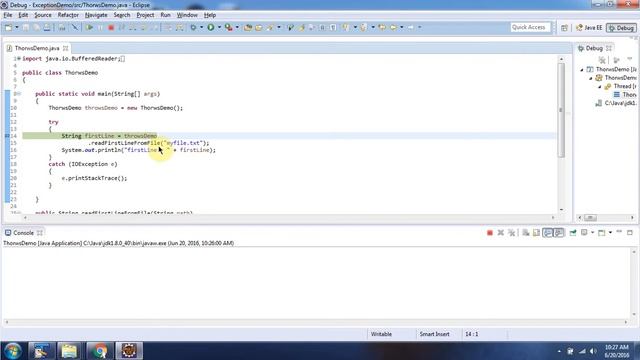
Task: Click the Skip All Breakpoints toolbar icon
Action: [75, 27]
